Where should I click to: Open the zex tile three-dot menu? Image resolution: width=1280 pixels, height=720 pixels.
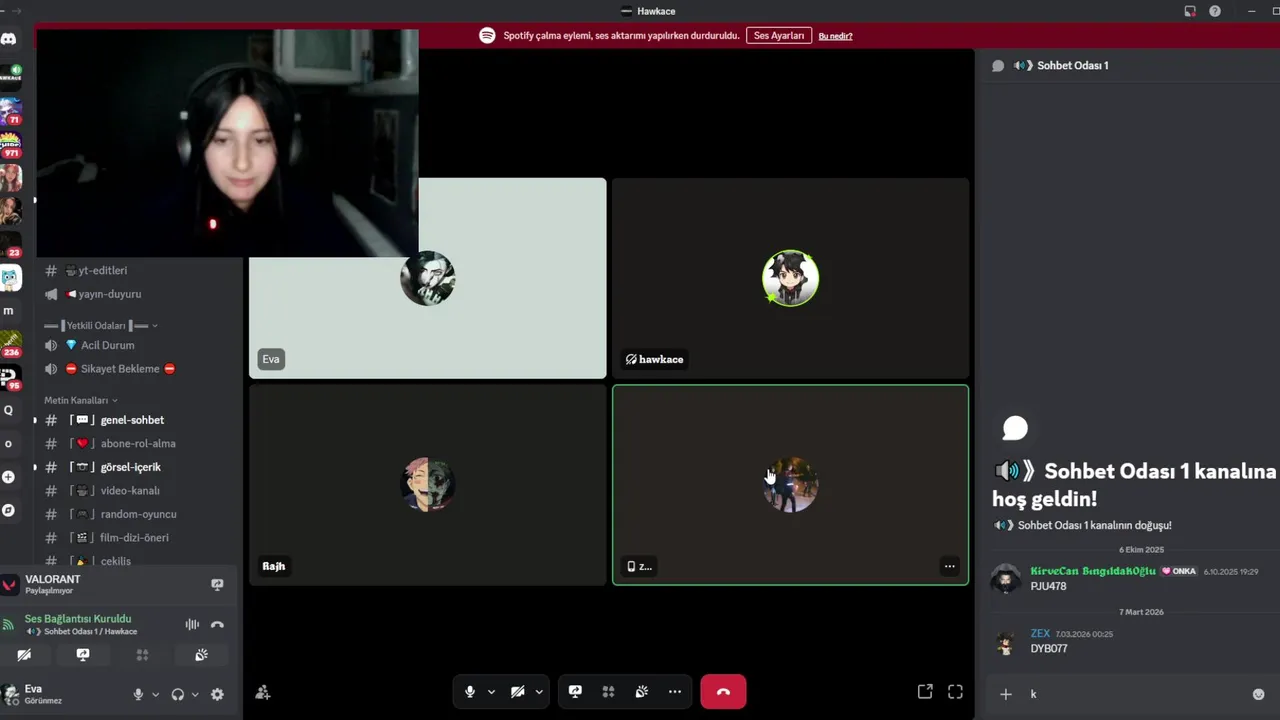949,566
